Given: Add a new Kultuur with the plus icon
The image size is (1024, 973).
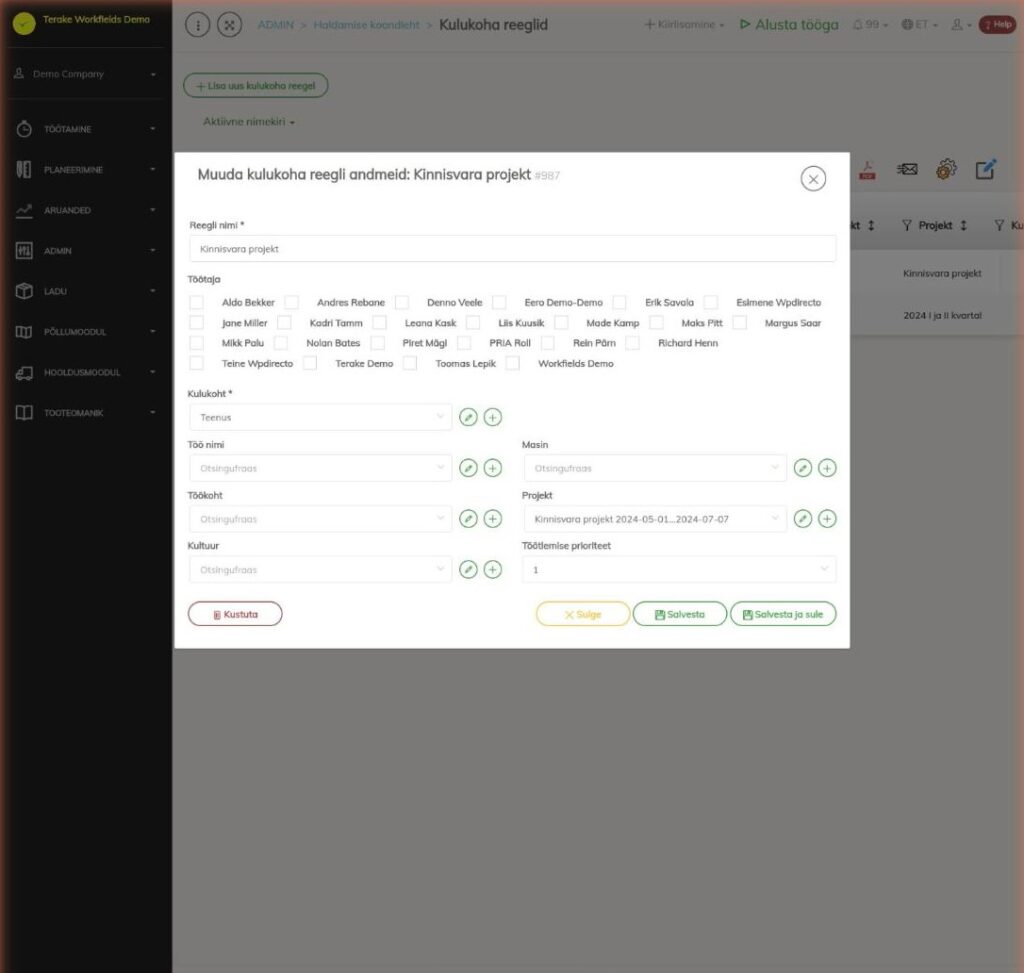Looking at the screenshot, I should (492, 569).
